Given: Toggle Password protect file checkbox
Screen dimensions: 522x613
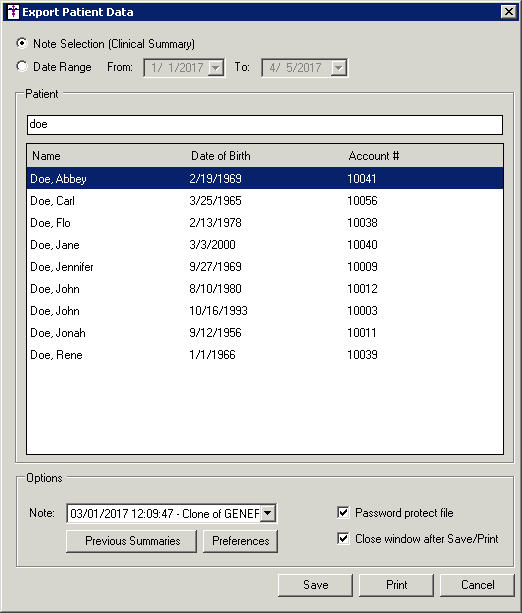Looking at the screenshot, I should tap(343, 512).
